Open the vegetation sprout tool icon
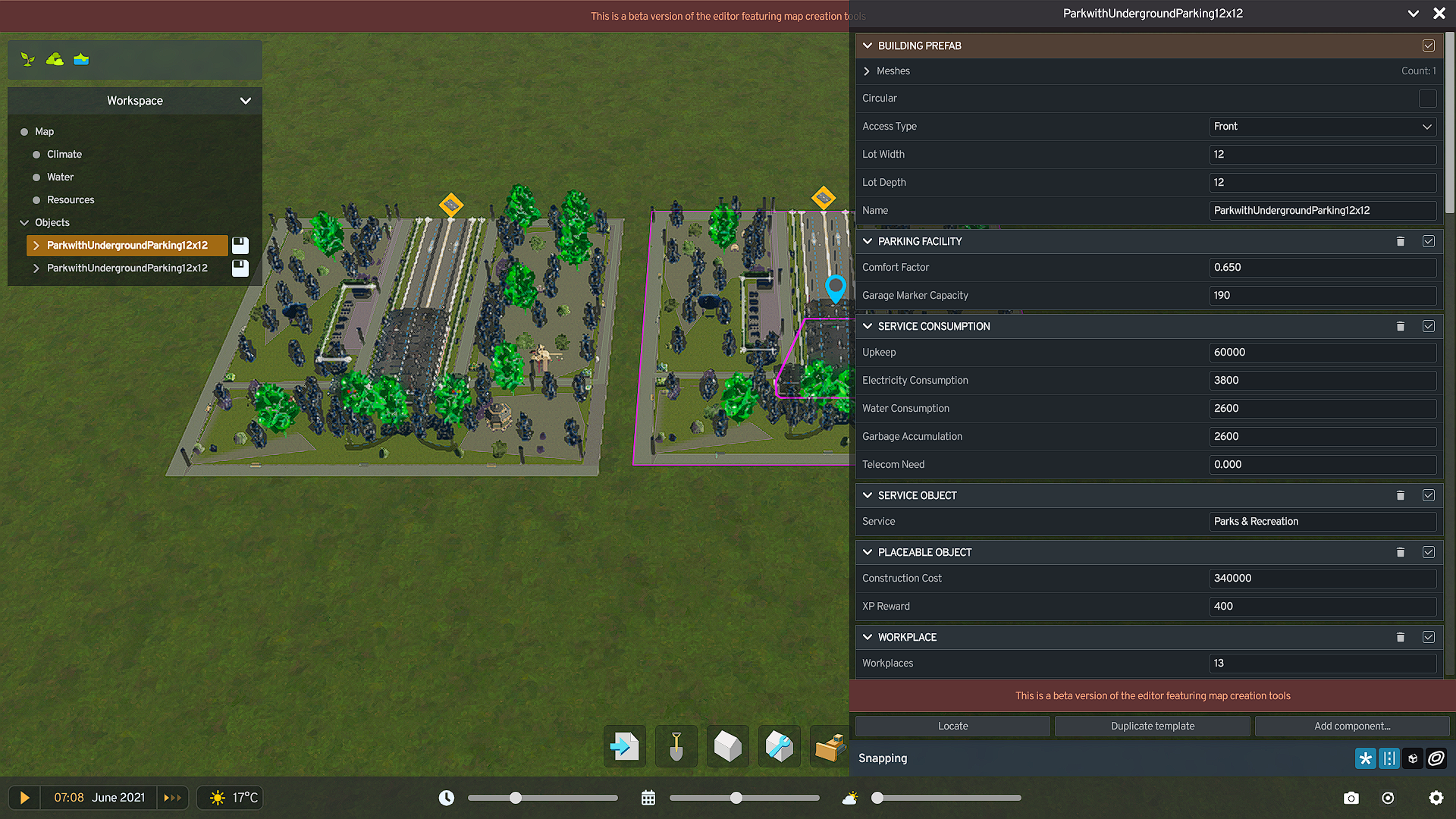 click(x=28, y=59)
